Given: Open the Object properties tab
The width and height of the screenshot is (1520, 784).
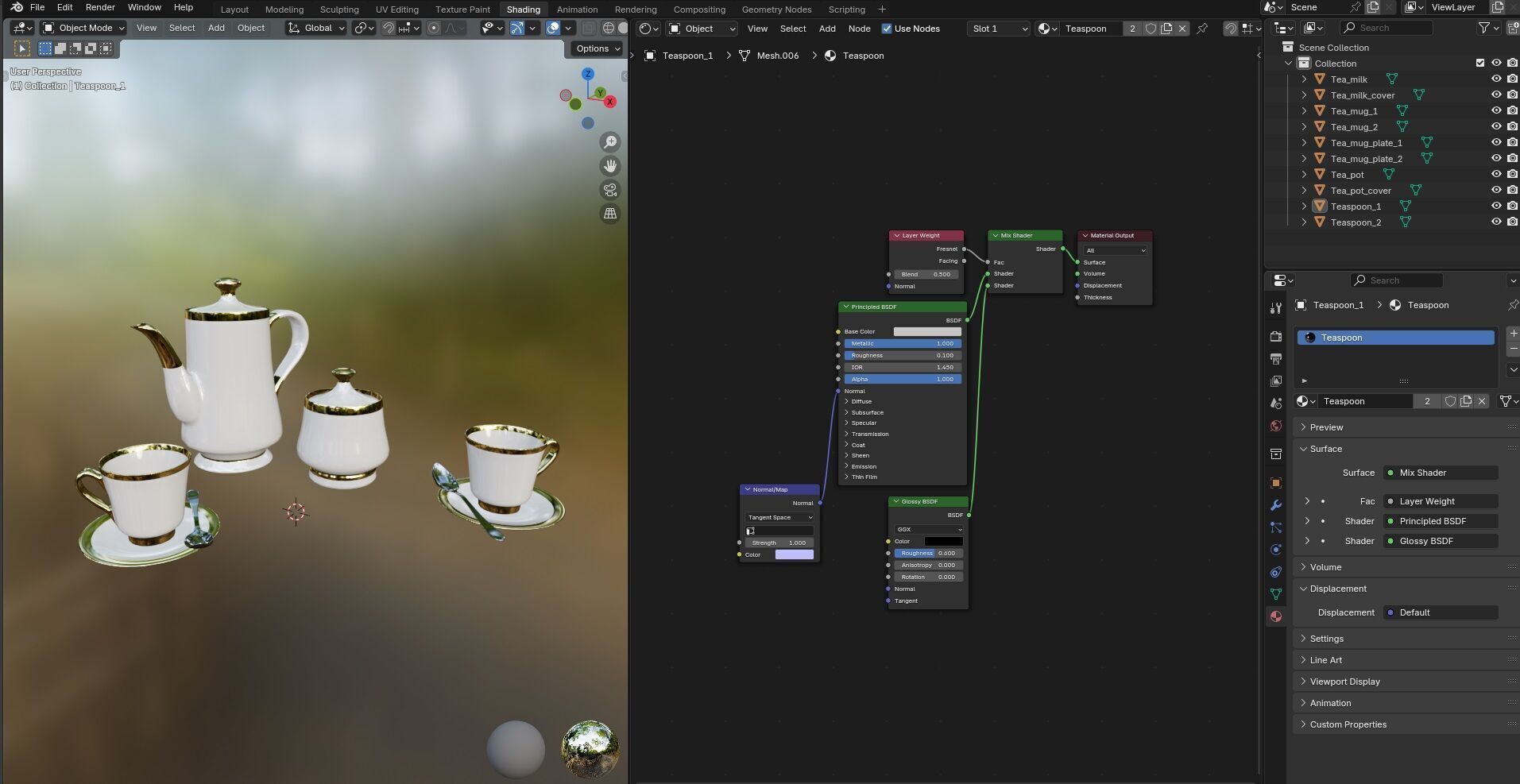Looking at the screenshot, I should point(1276,483).
